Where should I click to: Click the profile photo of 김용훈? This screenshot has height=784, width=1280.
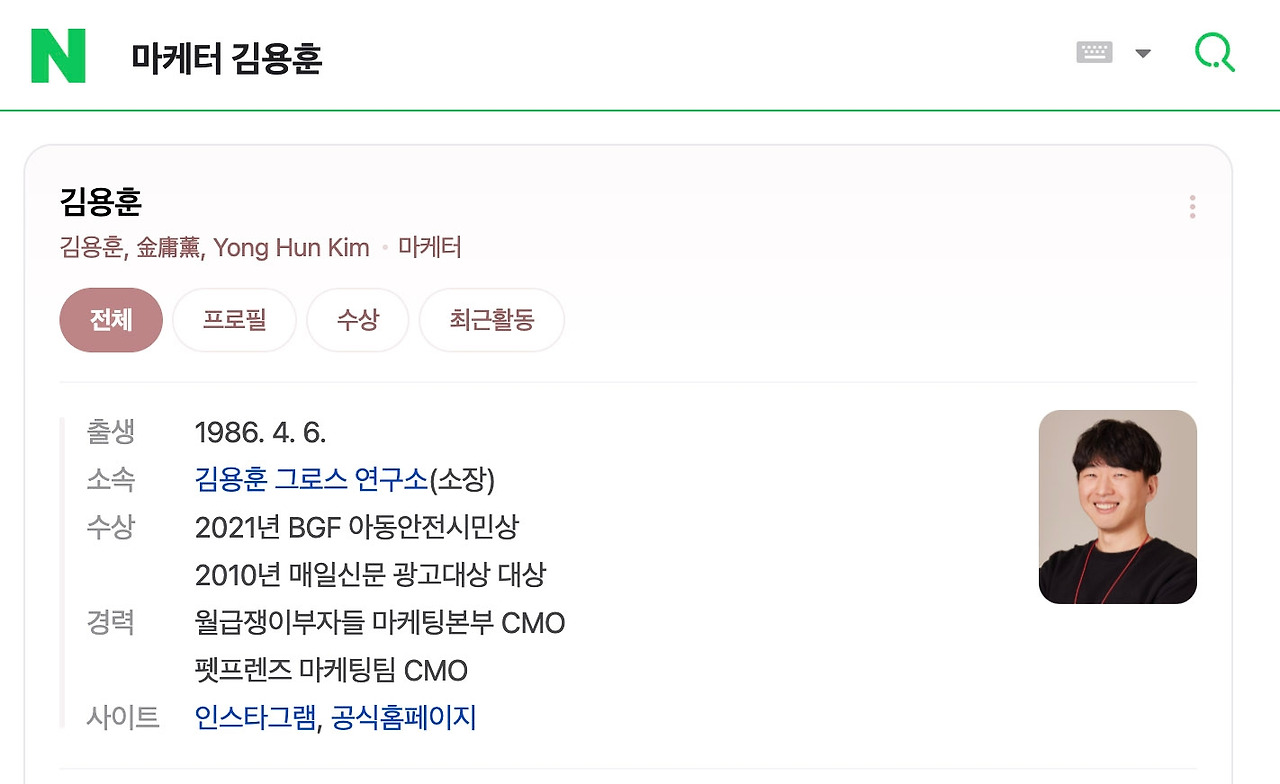[x=1117, y=506]
